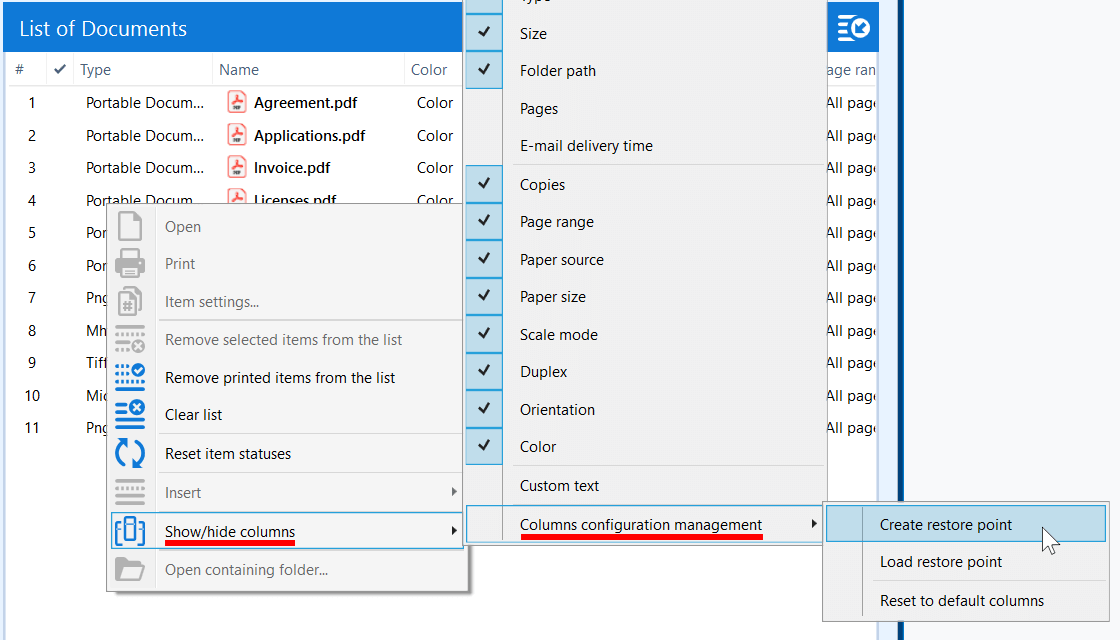Viewport: 1120px width, 640px height.
Task: Click the PDF icon beside Agreement.pdf
Action: 237,102
